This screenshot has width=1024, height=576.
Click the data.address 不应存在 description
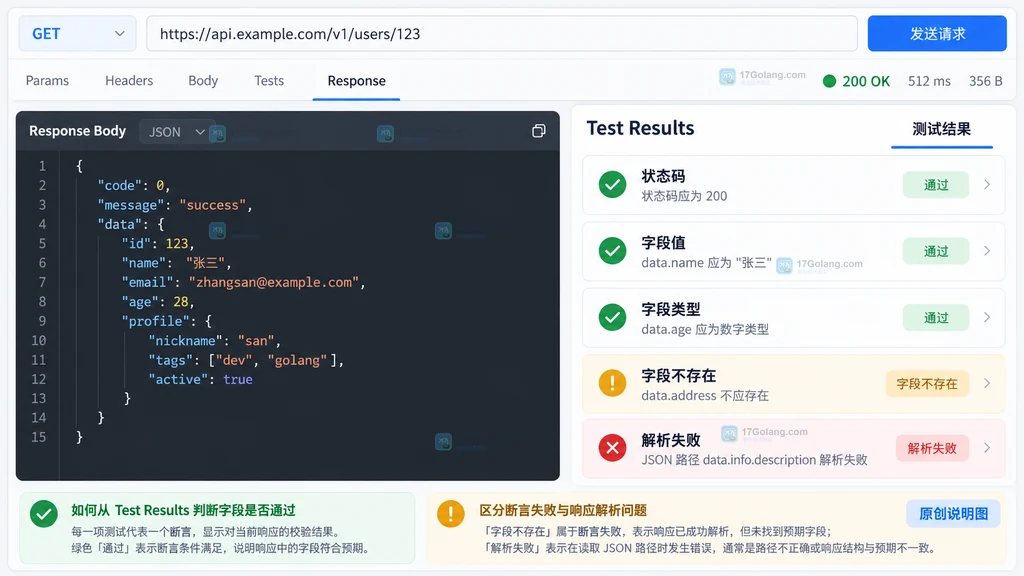click(705, 396)
